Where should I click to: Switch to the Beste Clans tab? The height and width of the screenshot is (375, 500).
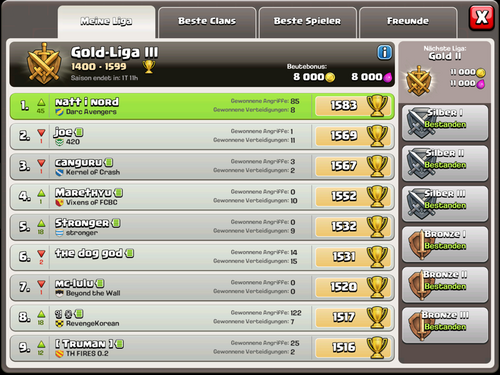point(207,22)
